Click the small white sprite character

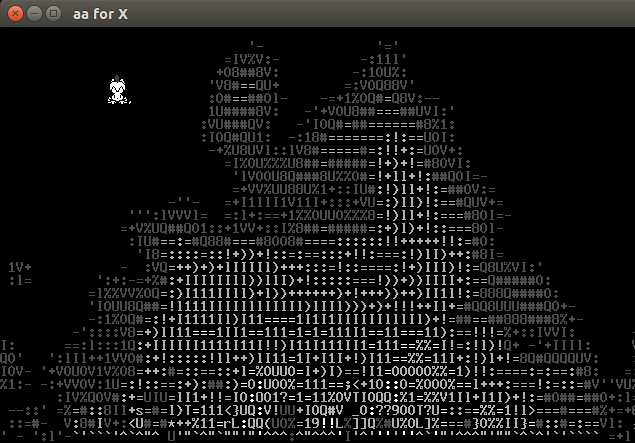(119, 90)
